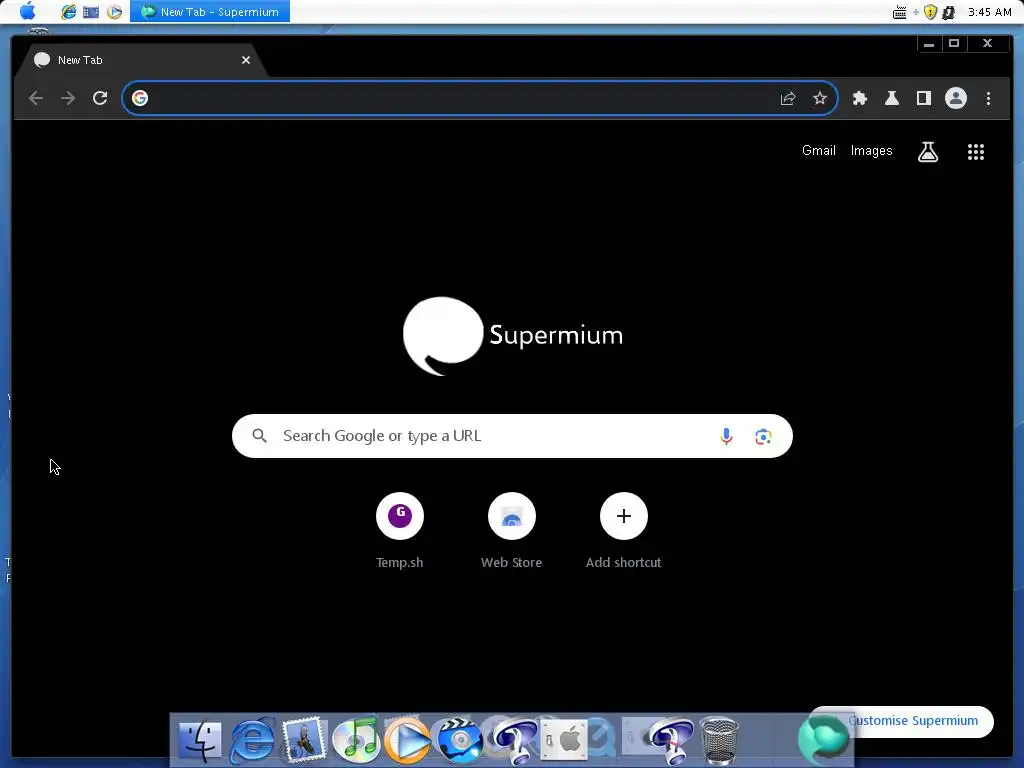Click the forward navigation arrow
The image size is (1024, 768).
[68, 98]
